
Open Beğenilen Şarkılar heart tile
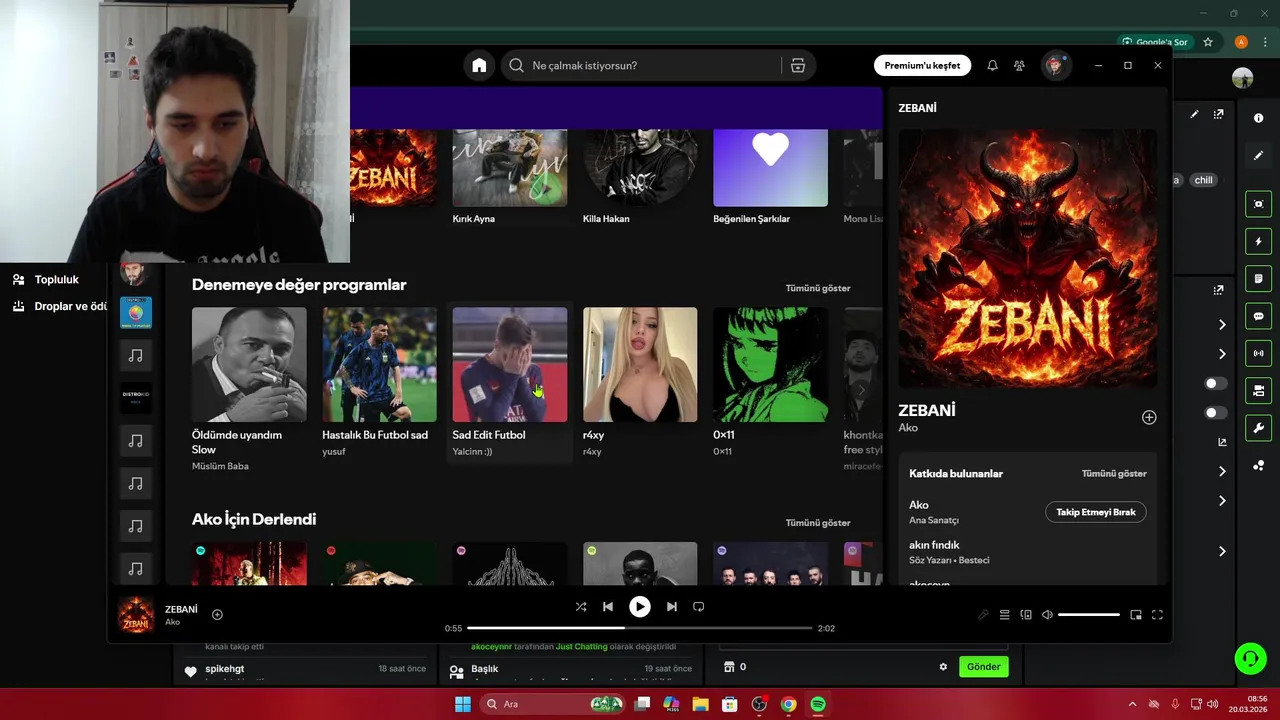[770, 177]
